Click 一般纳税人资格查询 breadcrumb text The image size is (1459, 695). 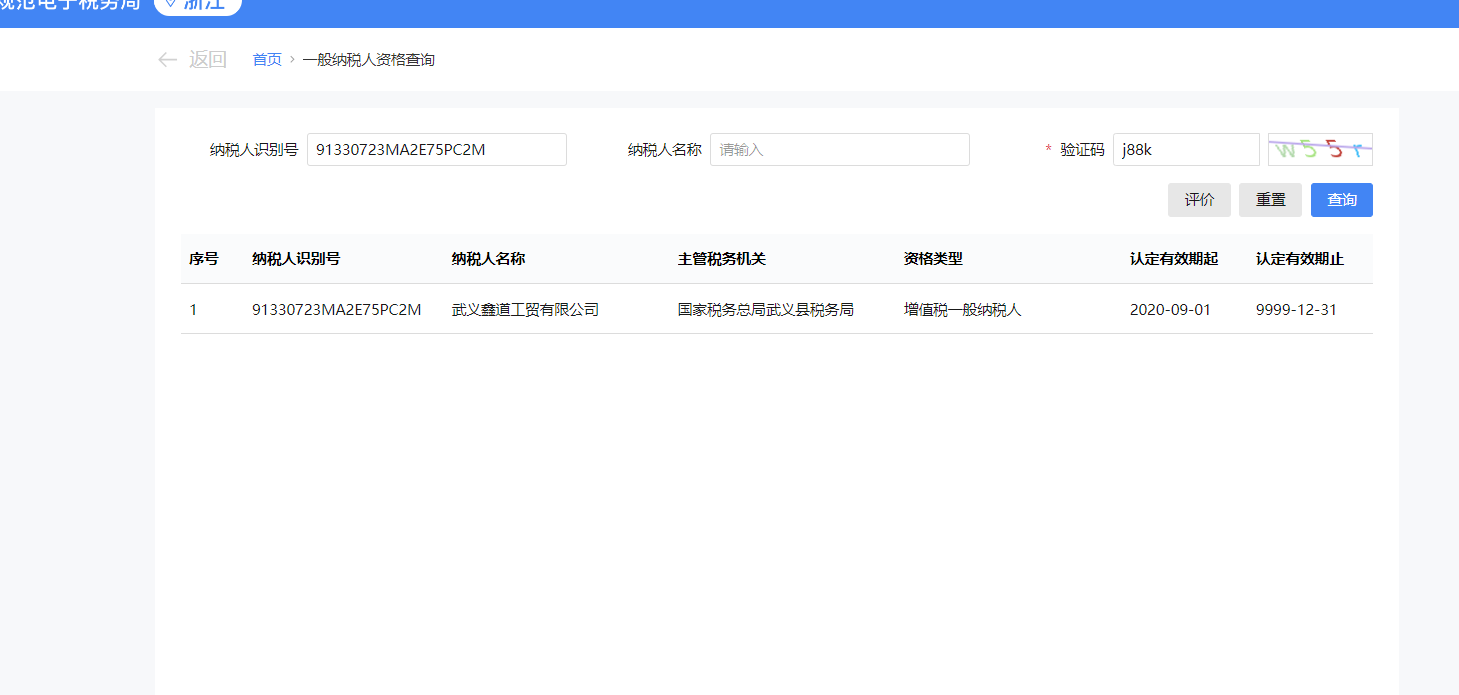(368, 60)
